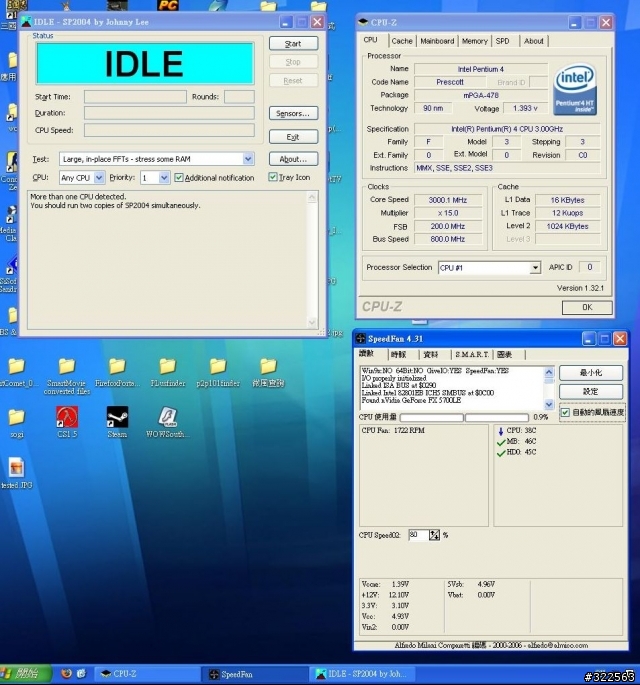This screenshot has width=640, height=685.
Task: Click the SpeedFan log scrollbar up arrow
Action: pos(549,372)
